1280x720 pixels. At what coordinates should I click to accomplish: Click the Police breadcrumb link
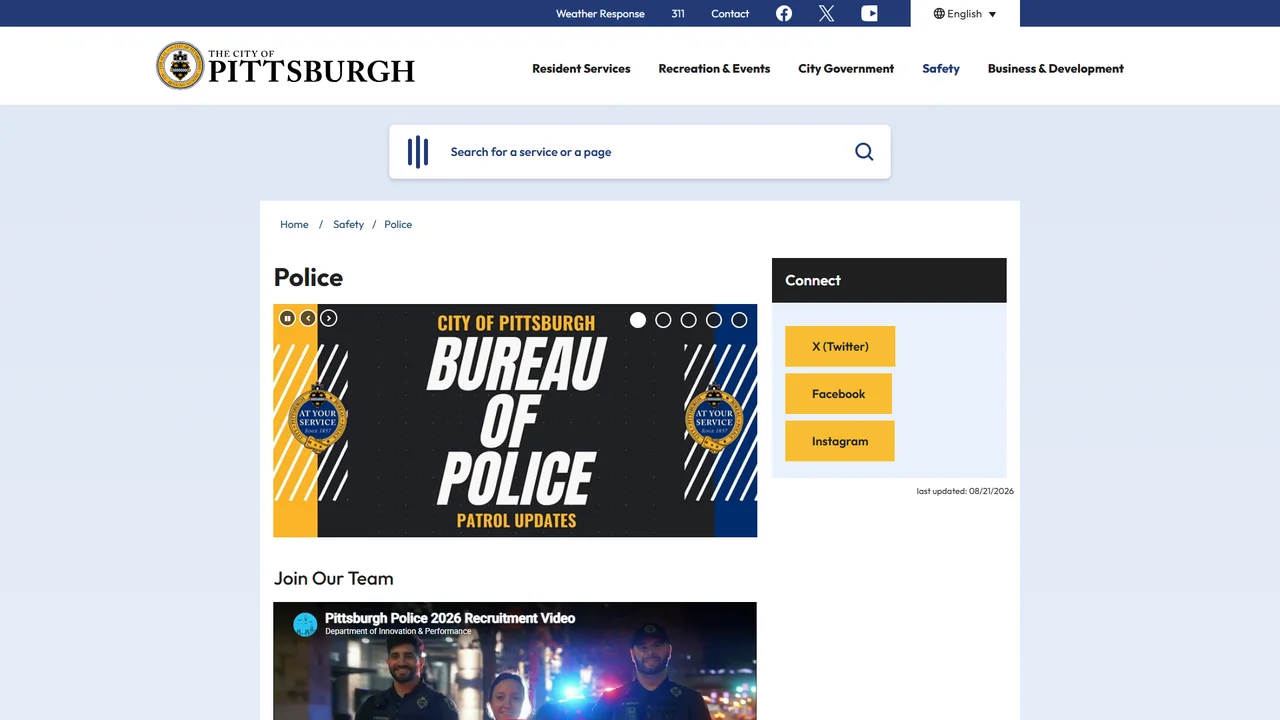(x=398, y=224)
